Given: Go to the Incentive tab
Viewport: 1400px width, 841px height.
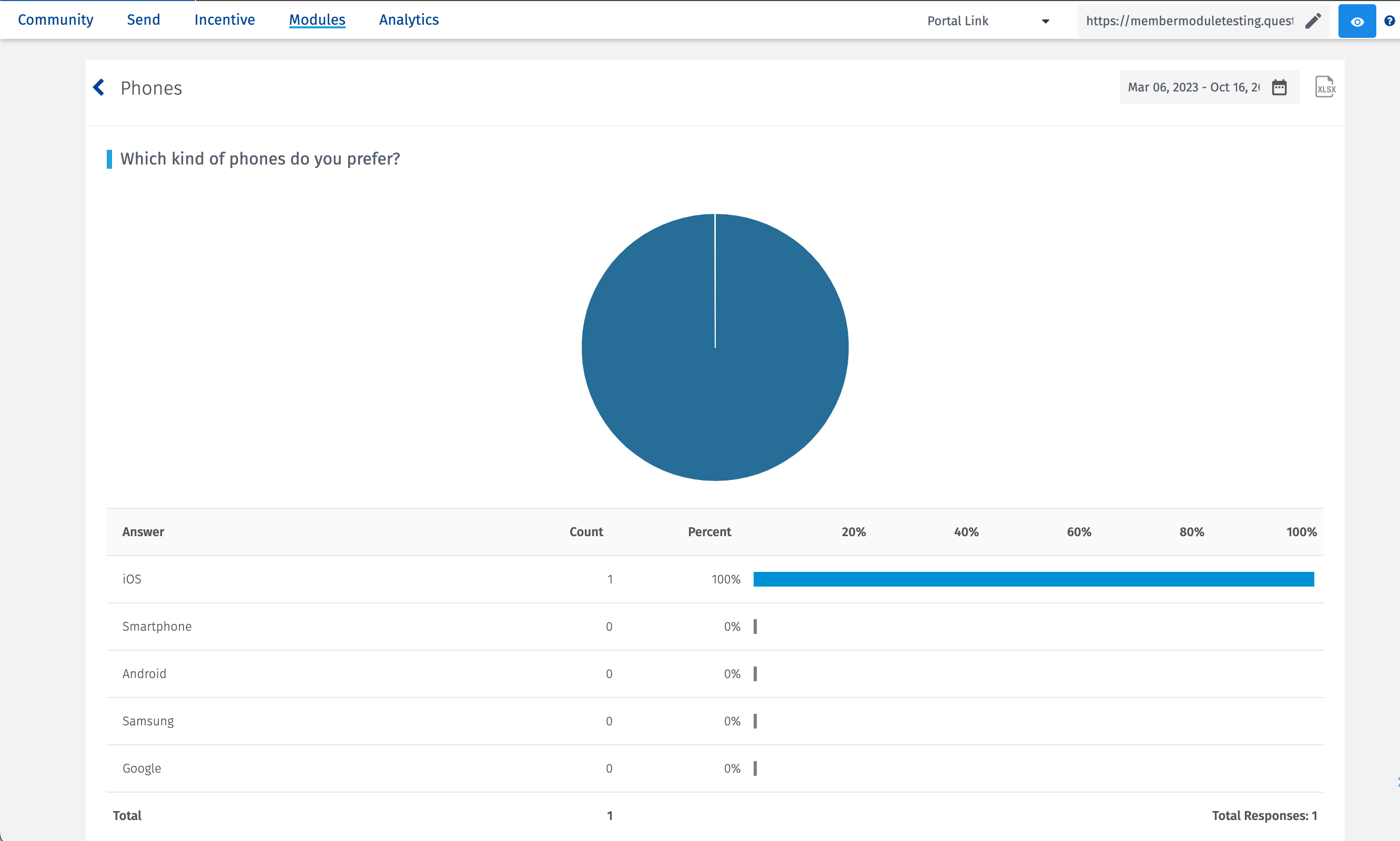Looking at the screenshot, I should [x=225, y=20].
